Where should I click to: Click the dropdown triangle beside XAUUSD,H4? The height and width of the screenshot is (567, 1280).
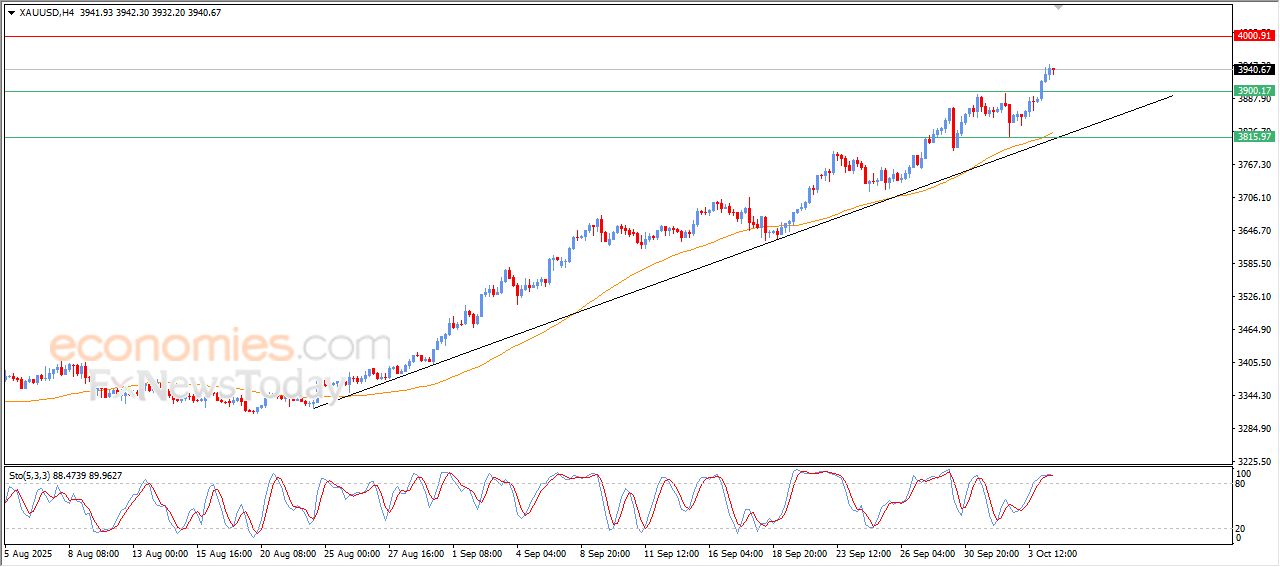[x=11, y=12]
